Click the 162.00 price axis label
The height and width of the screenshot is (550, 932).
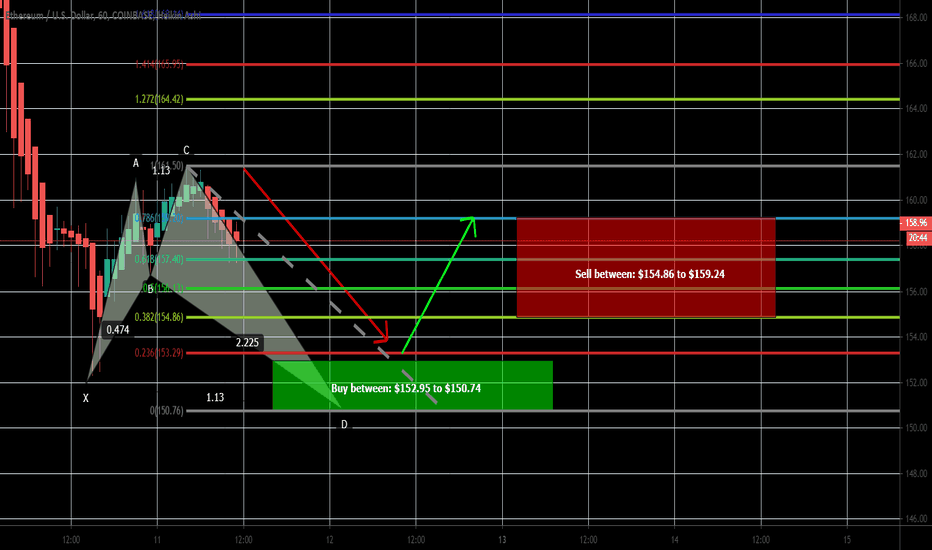[x=916, y=154]
